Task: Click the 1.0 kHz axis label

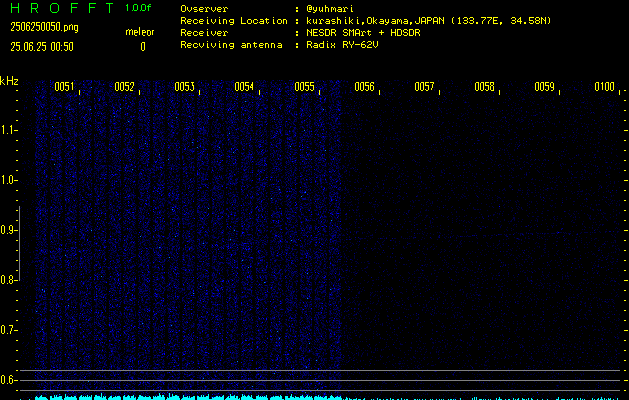Action: [8, 180]
